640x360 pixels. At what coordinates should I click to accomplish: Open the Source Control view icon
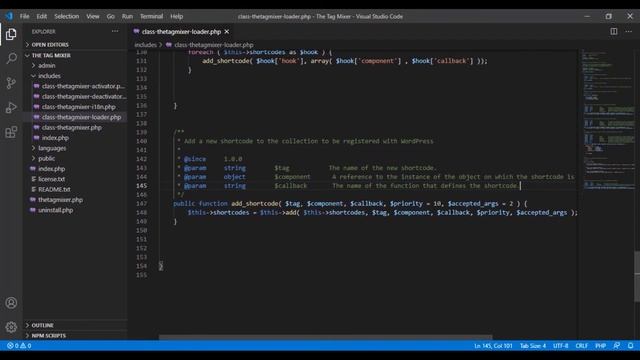[x=11, y=83]
